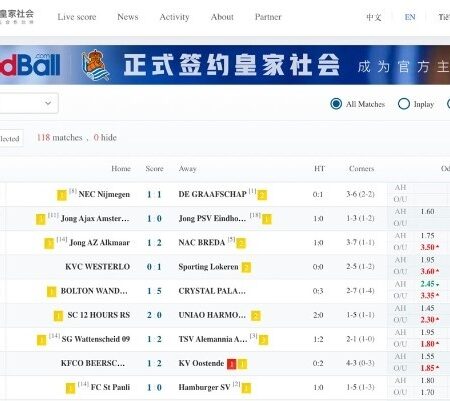Open the Real Sociedad sponsorship banner
Image resolution: width=450 pixels, height=401 pixels.
225,65
